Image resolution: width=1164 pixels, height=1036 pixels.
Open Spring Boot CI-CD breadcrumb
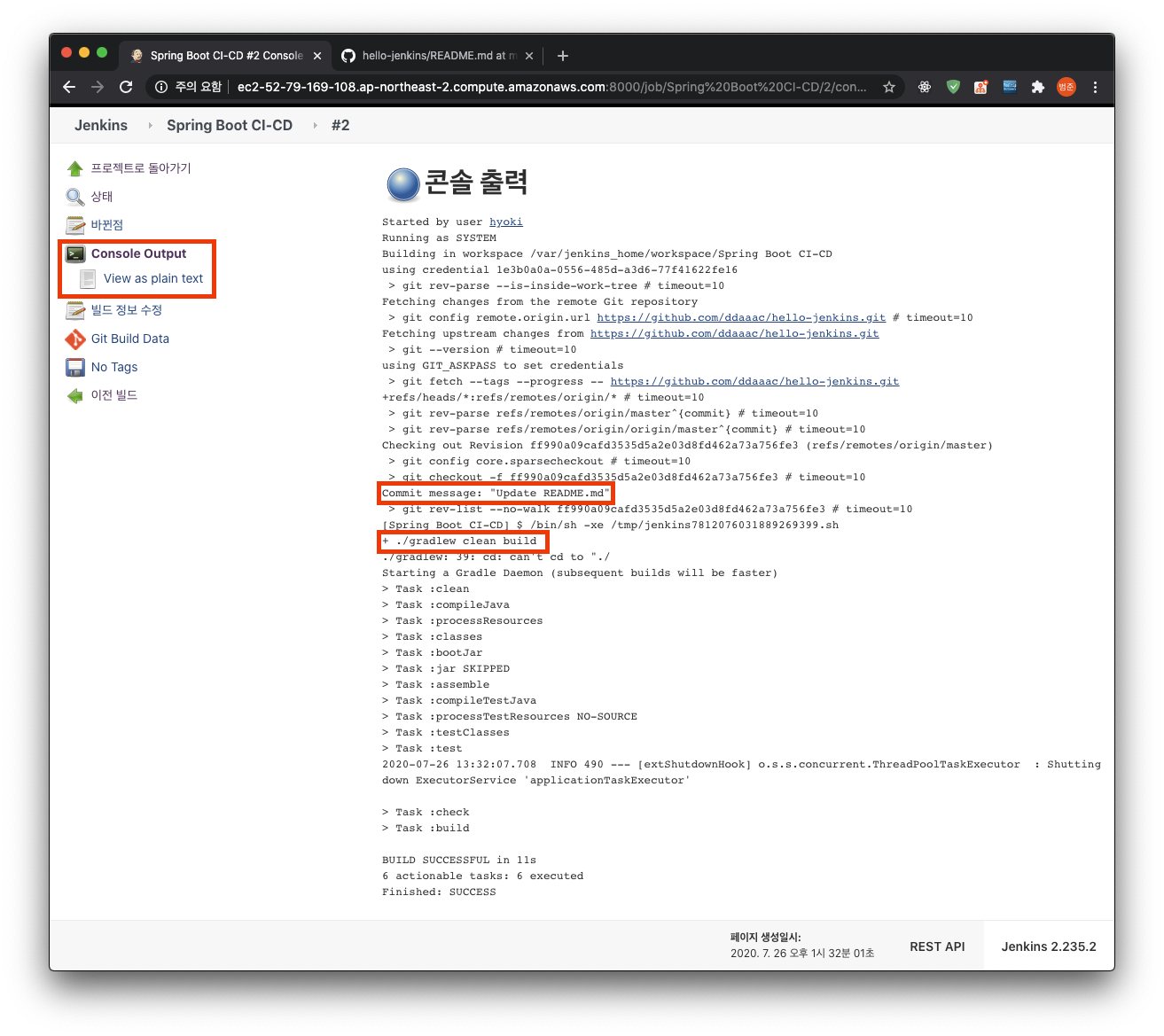[x=230, y=125]
